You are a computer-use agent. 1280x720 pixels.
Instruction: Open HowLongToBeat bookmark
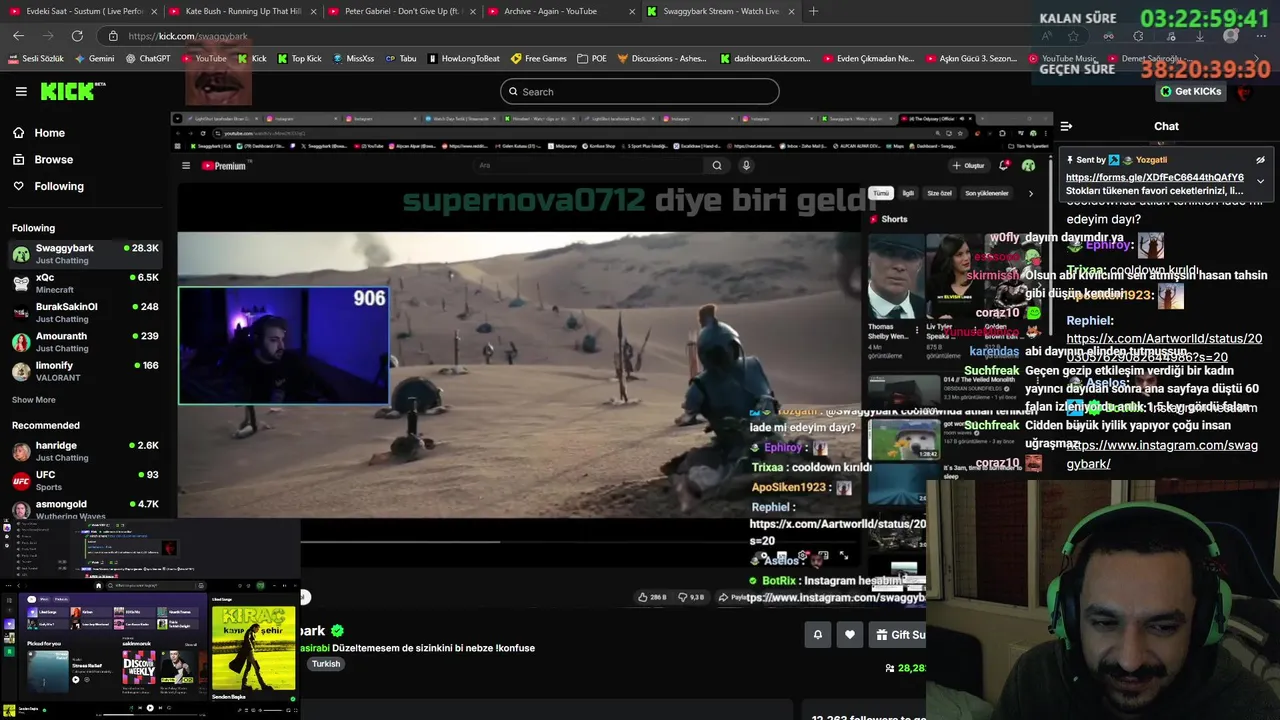(x=463, y=59)
